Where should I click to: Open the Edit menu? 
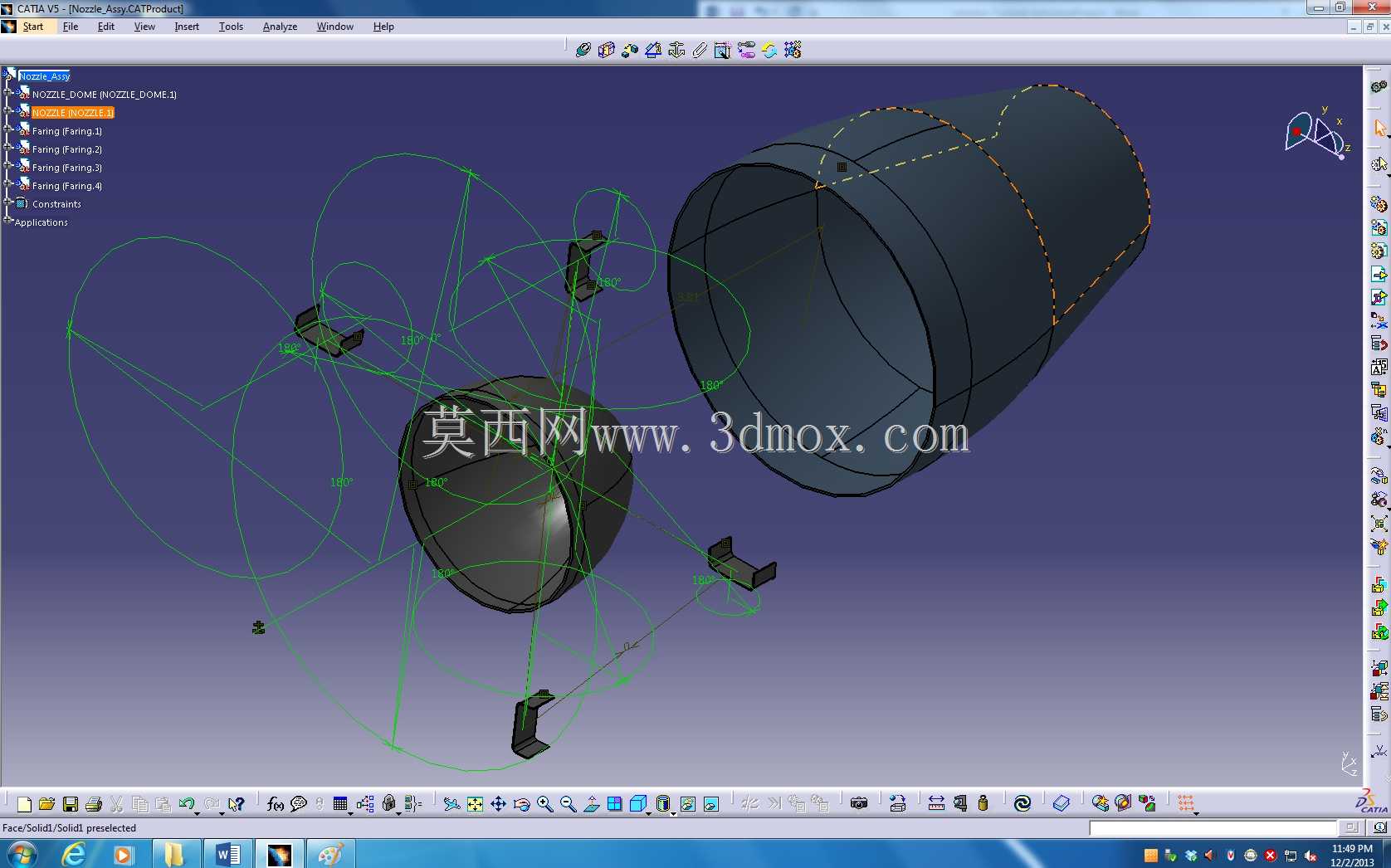click(106, 27)
